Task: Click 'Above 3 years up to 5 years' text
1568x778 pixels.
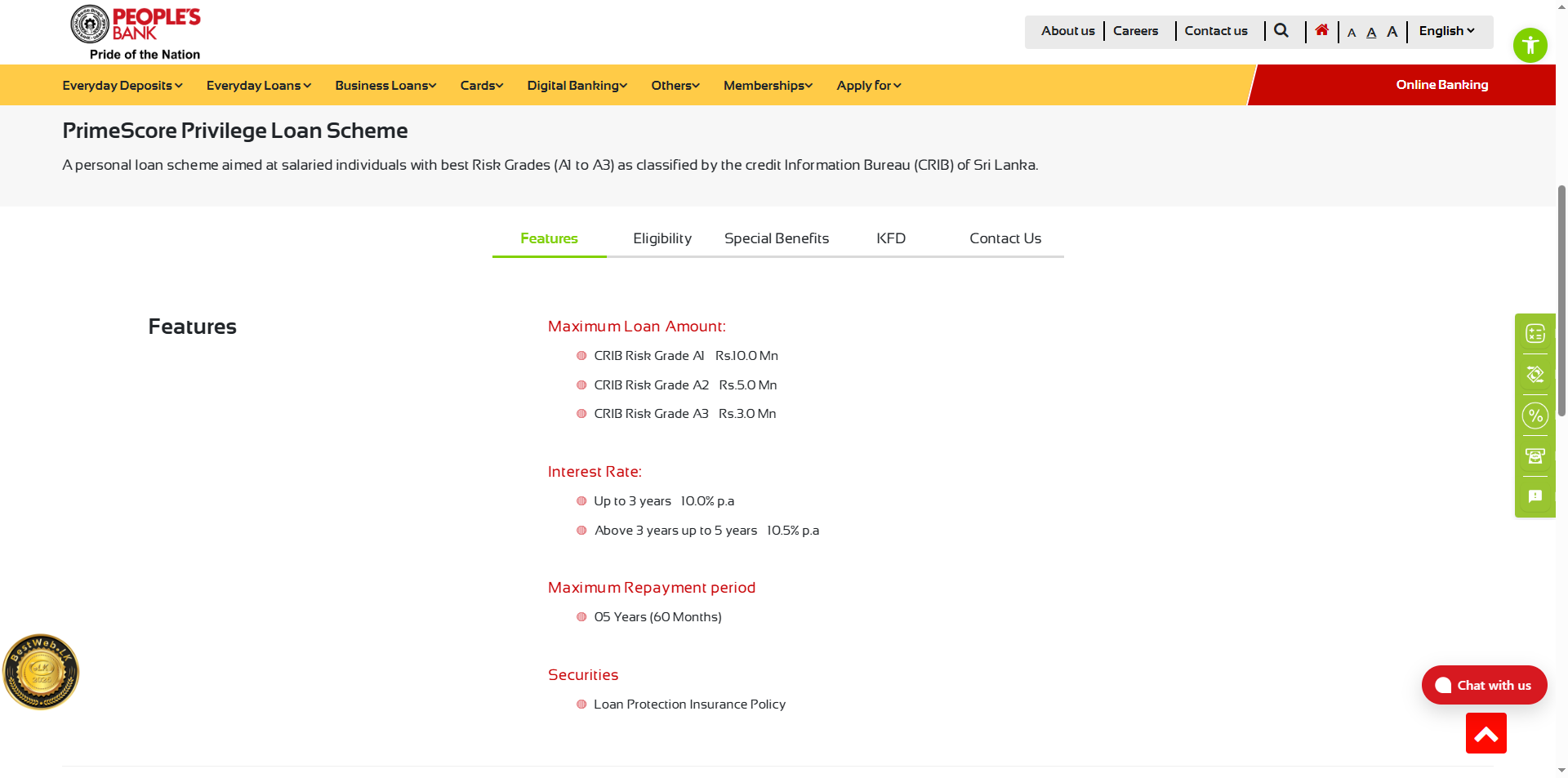Action: tap(675, 531)
